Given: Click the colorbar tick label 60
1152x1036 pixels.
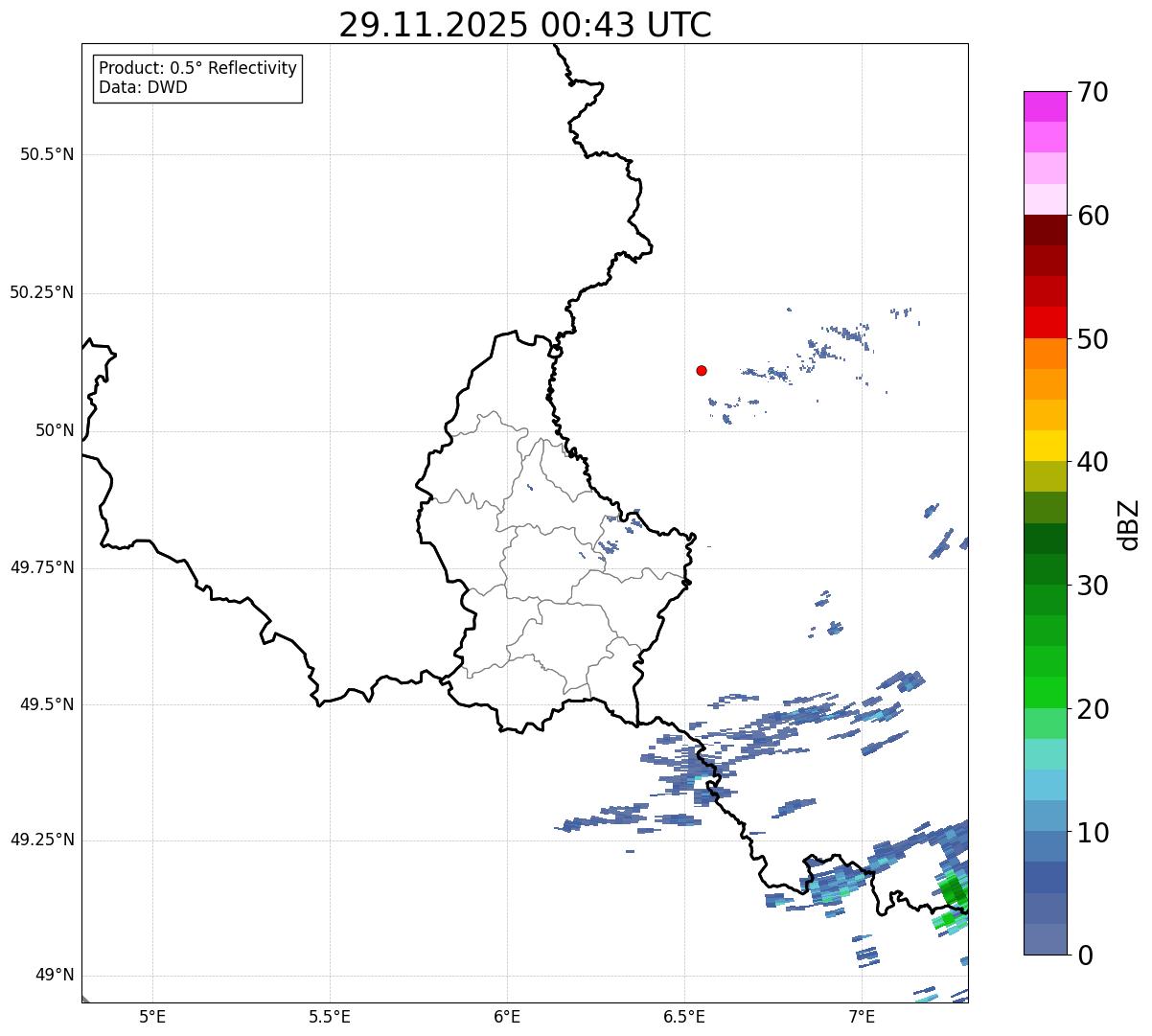Looking at the screenshot, I should (1092, 216).
